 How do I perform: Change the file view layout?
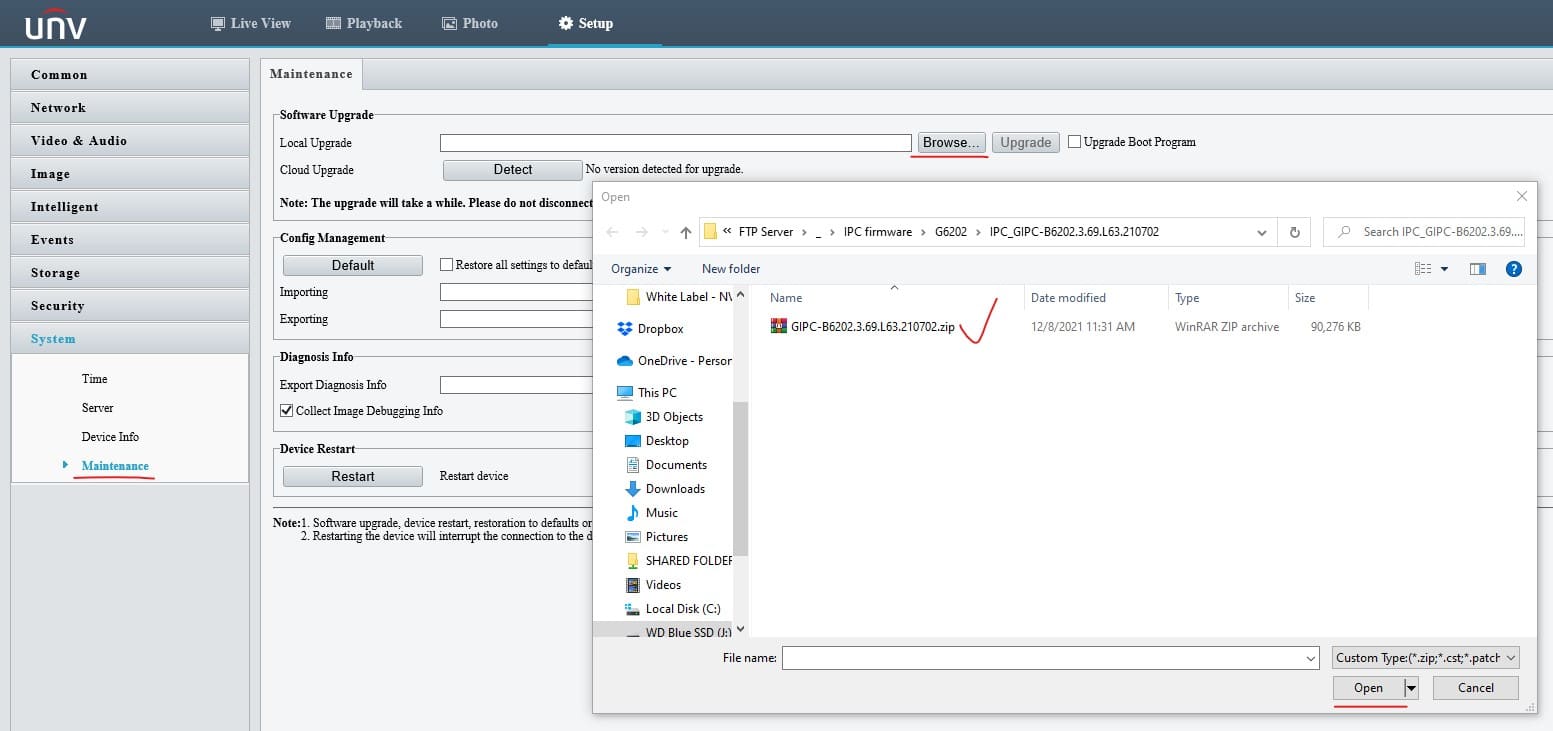(1423, 269)
